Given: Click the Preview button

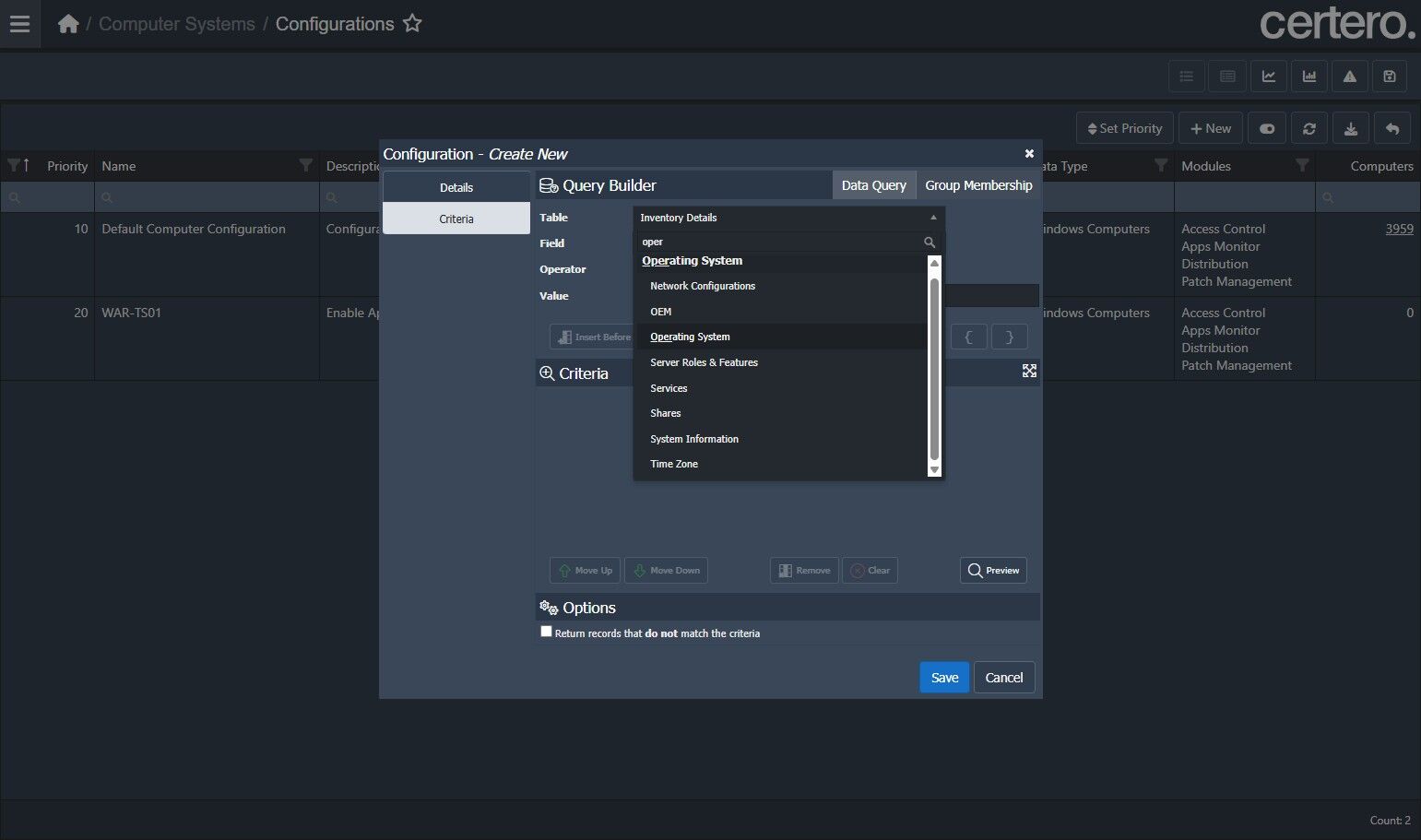Looking at the screenshot, I should [x=992, y=571].
